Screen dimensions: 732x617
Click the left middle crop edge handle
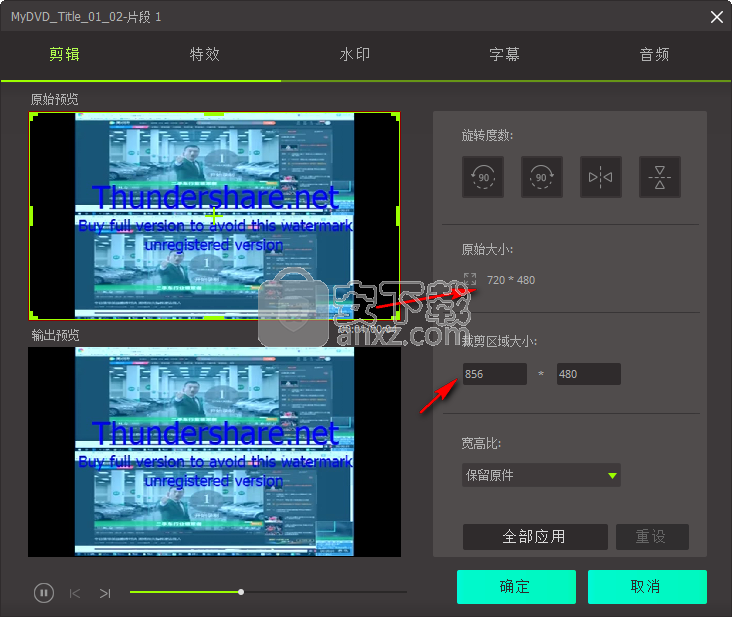pos(31,216)
